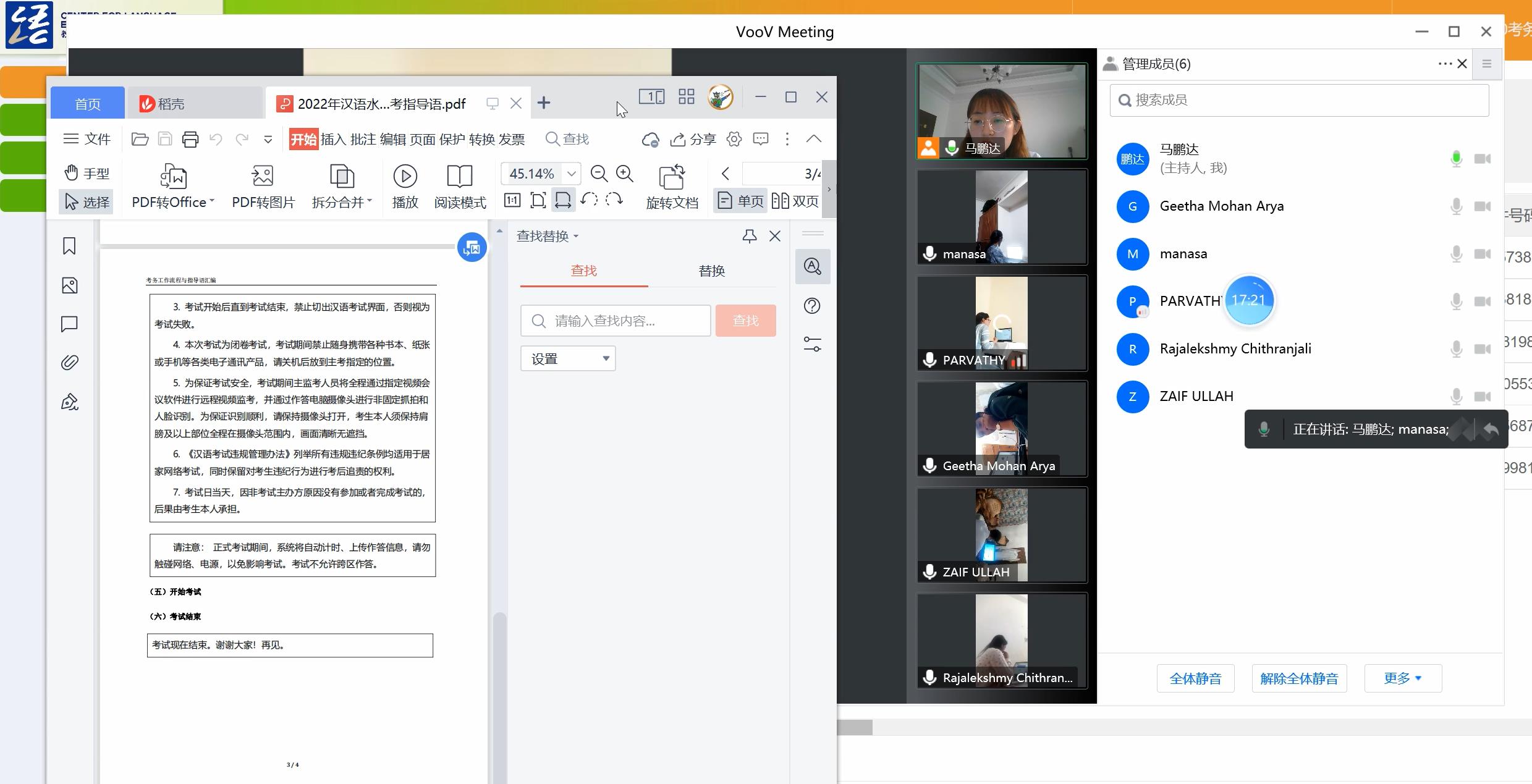Open 文件 menu
Image resolution: width=1532 pixels, height=784 pixels.
click(x=87, y=139)
